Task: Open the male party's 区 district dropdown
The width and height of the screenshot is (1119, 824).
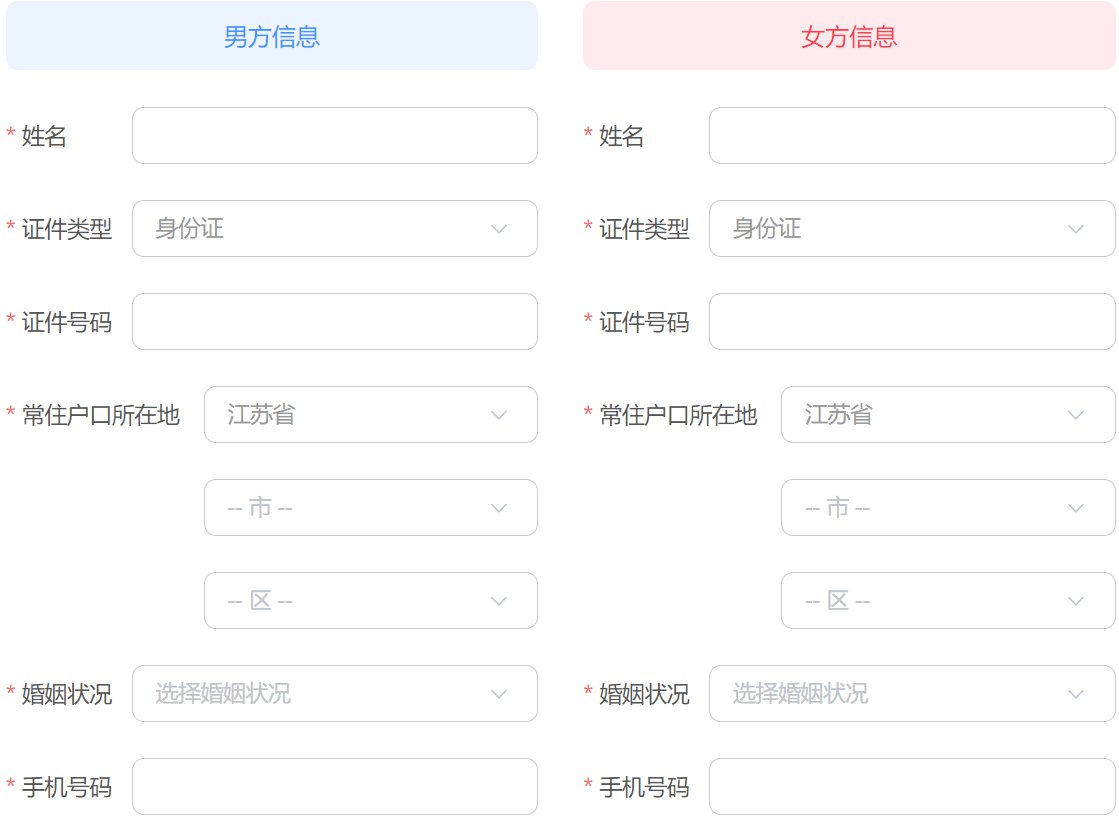Action: pos(370,601)
